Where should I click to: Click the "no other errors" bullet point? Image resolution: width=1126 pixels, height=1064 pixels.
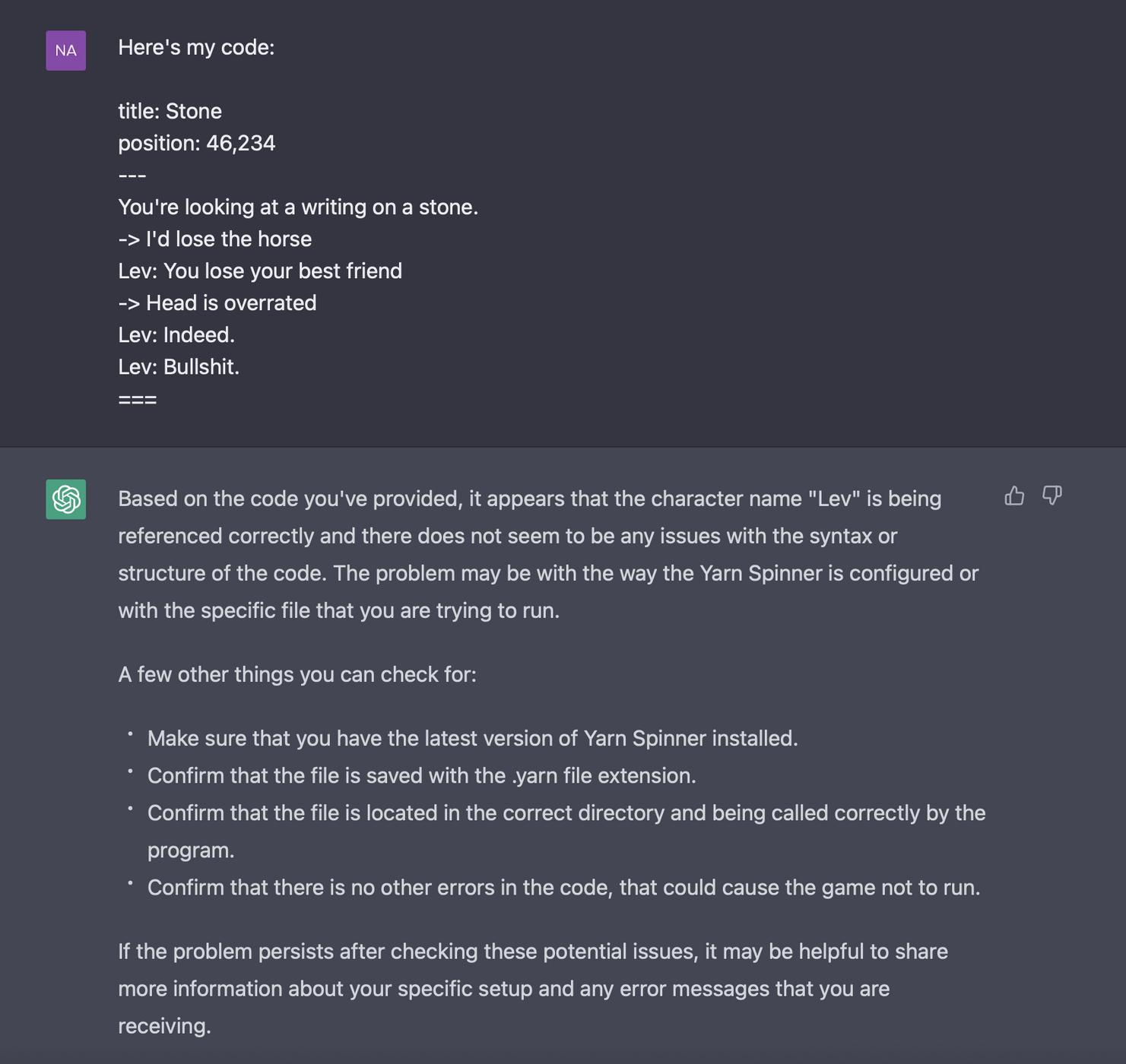click(x=563, y=887)
